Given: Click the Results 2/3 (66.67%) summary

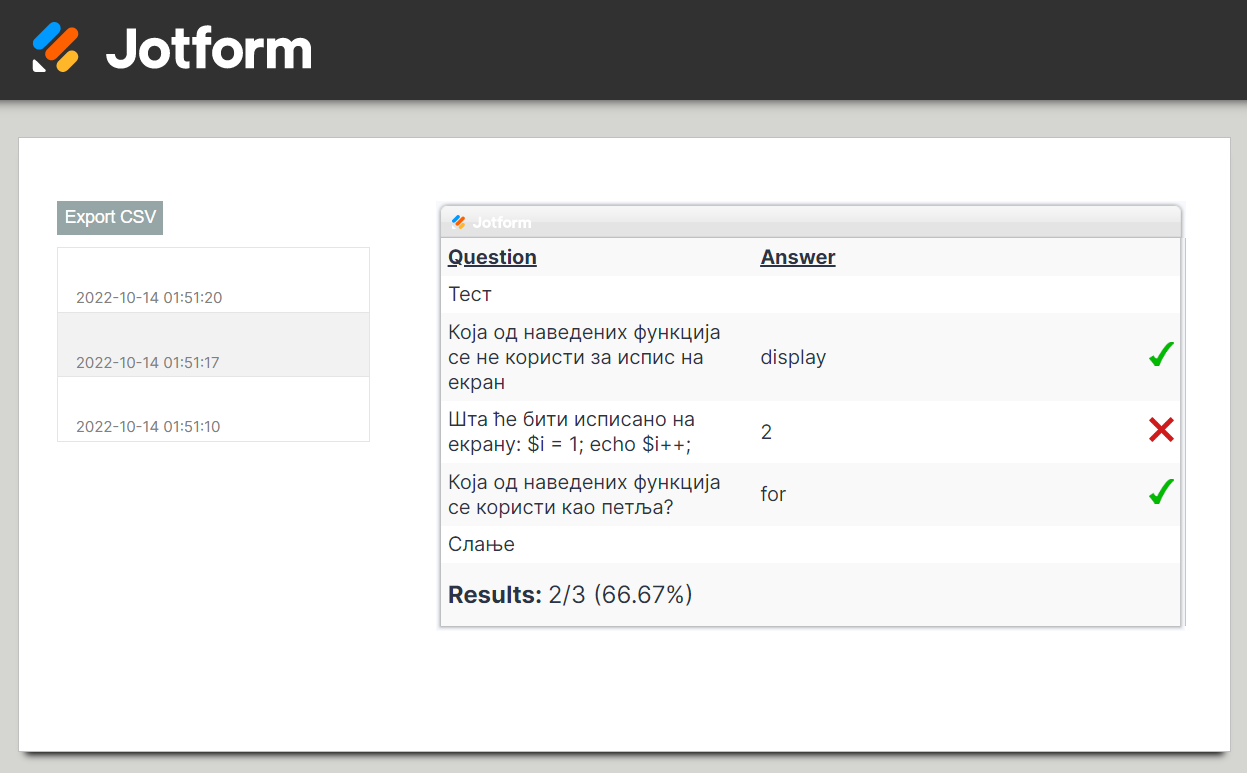Looking at the screenshot, I should coord(570,595).
